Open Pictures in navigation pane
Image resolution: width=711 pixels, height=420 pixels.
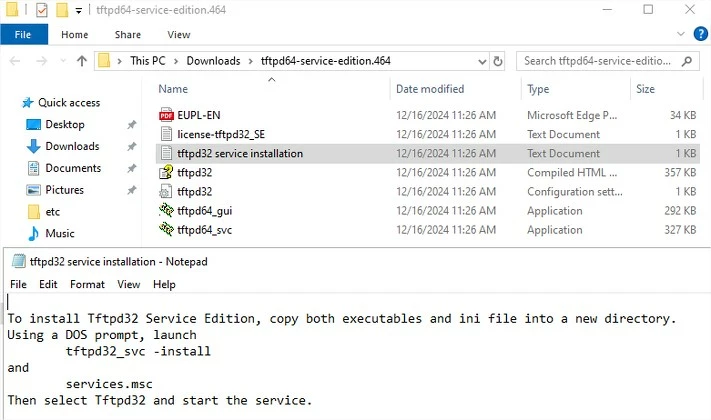[64, 190]
